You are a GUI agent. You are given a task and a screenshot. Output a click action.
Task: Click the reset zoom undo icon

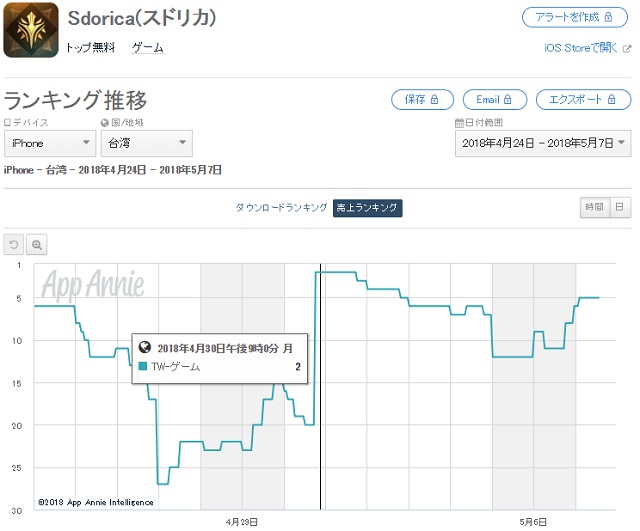pyautogui.click(x=15, y=244)
